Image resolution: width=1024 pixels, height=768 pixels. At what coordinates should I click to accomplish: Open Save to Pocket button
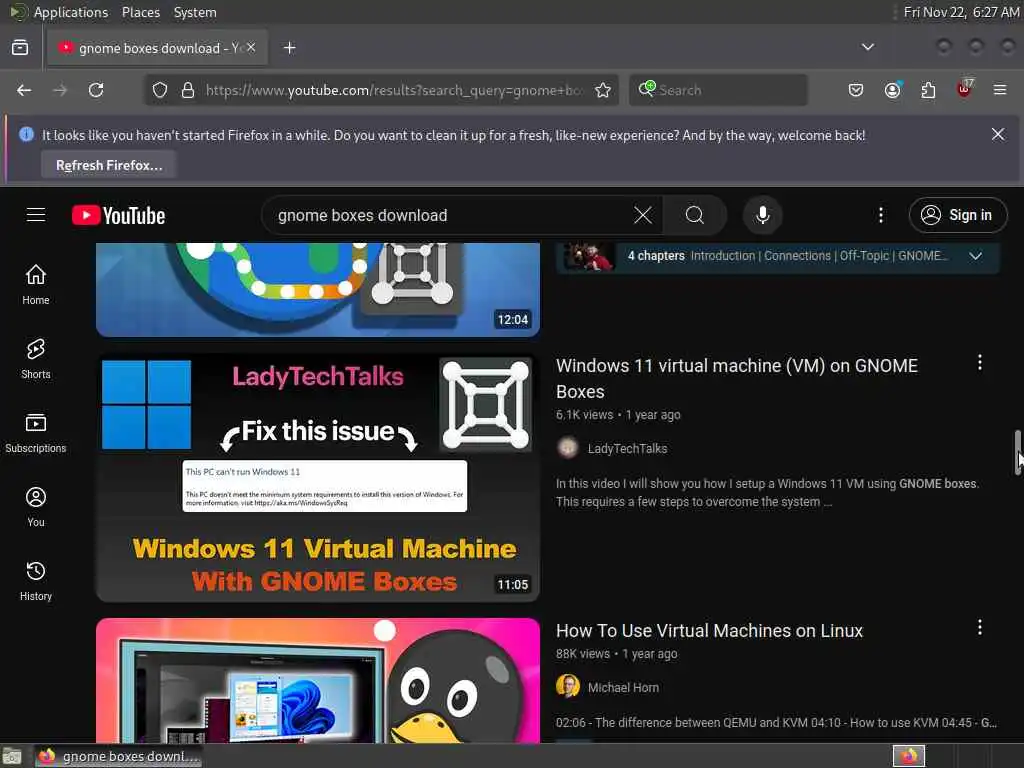tap(856, 90)
